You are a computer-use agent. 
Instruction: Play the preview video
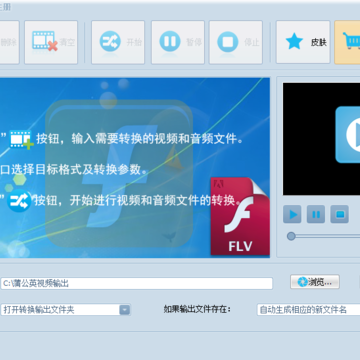pos(292,214)
